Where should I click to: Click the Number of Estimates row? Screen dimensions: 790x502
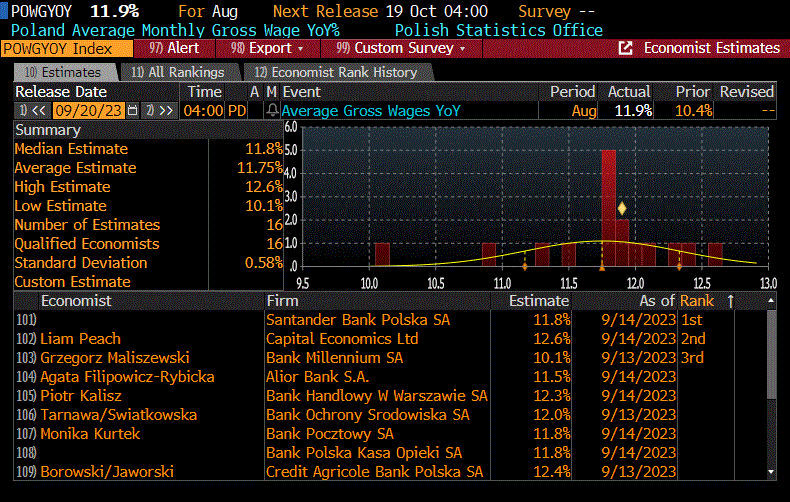tap(148, 225)
